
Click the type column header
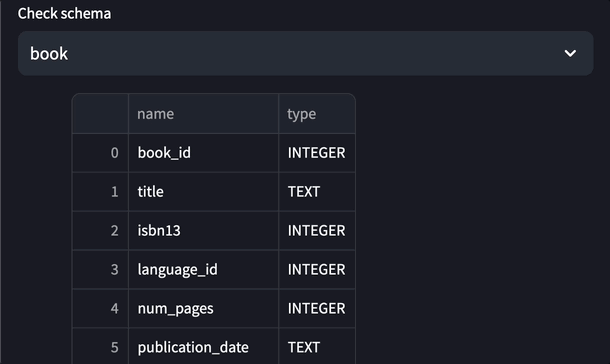(317, 114)
